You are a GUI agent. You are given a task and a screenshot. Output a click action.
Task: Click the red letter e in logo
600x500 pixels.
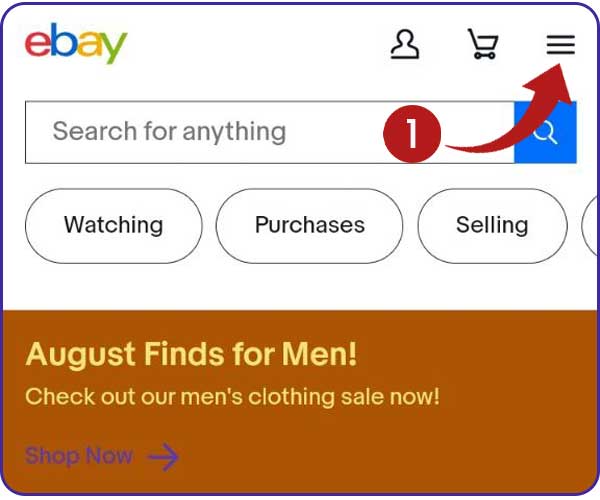click(38, 45)
